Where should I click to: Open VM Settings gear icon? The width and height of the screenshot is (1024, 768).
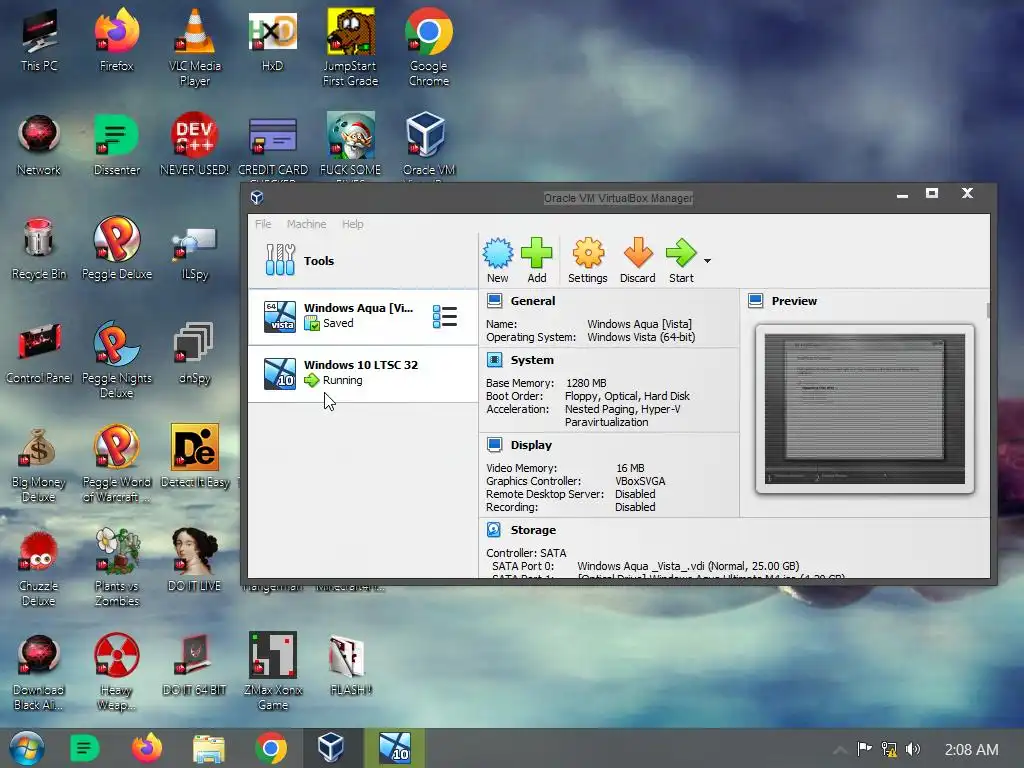click(588, 260)
